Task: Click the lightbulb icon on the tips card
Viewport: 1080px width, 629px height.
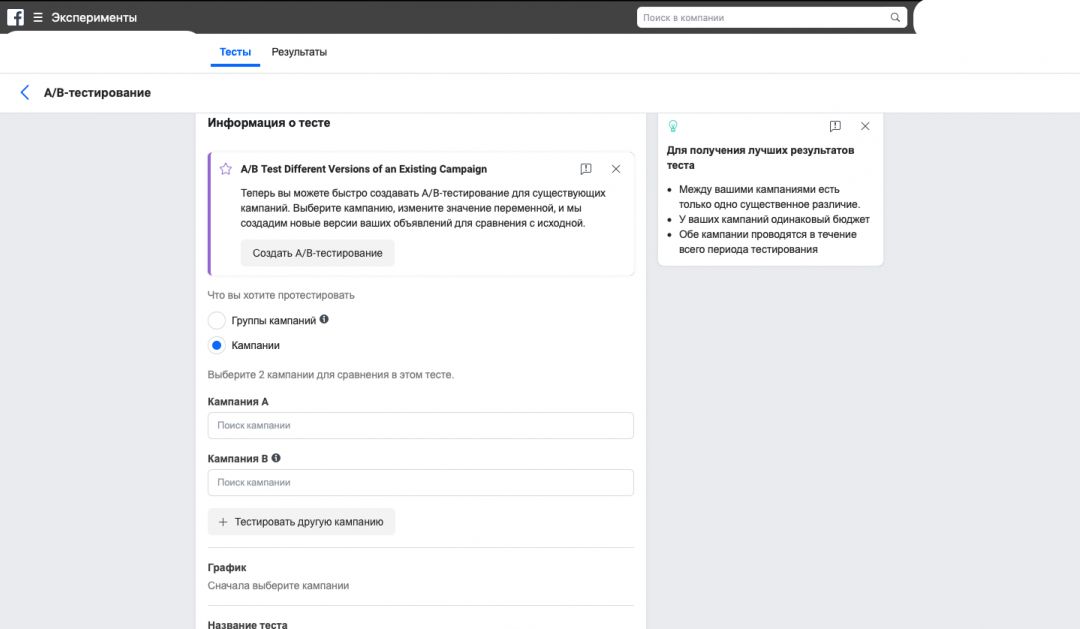Action: tap(673, 126)
